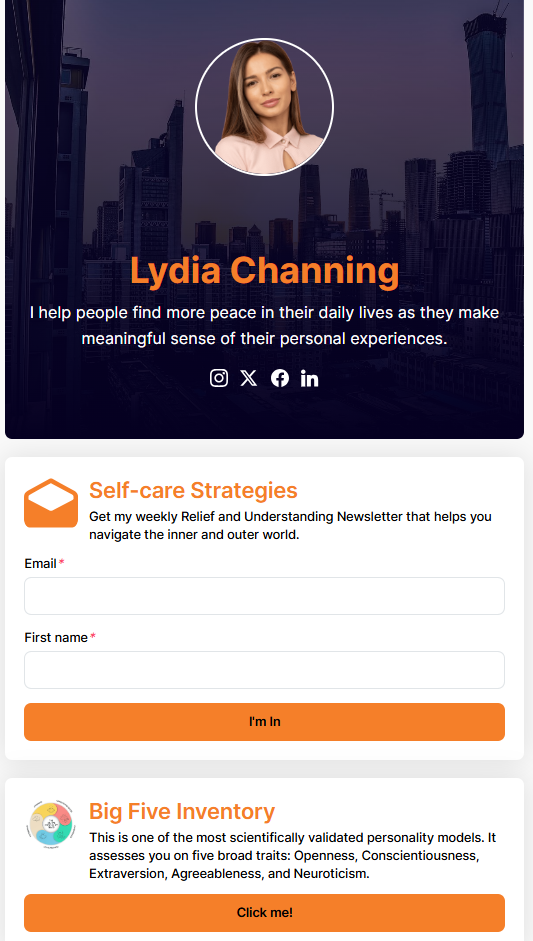The height and width of the screenshot is (941, 533).
Task: Click the 'Click me!' button
Action: 264,913
